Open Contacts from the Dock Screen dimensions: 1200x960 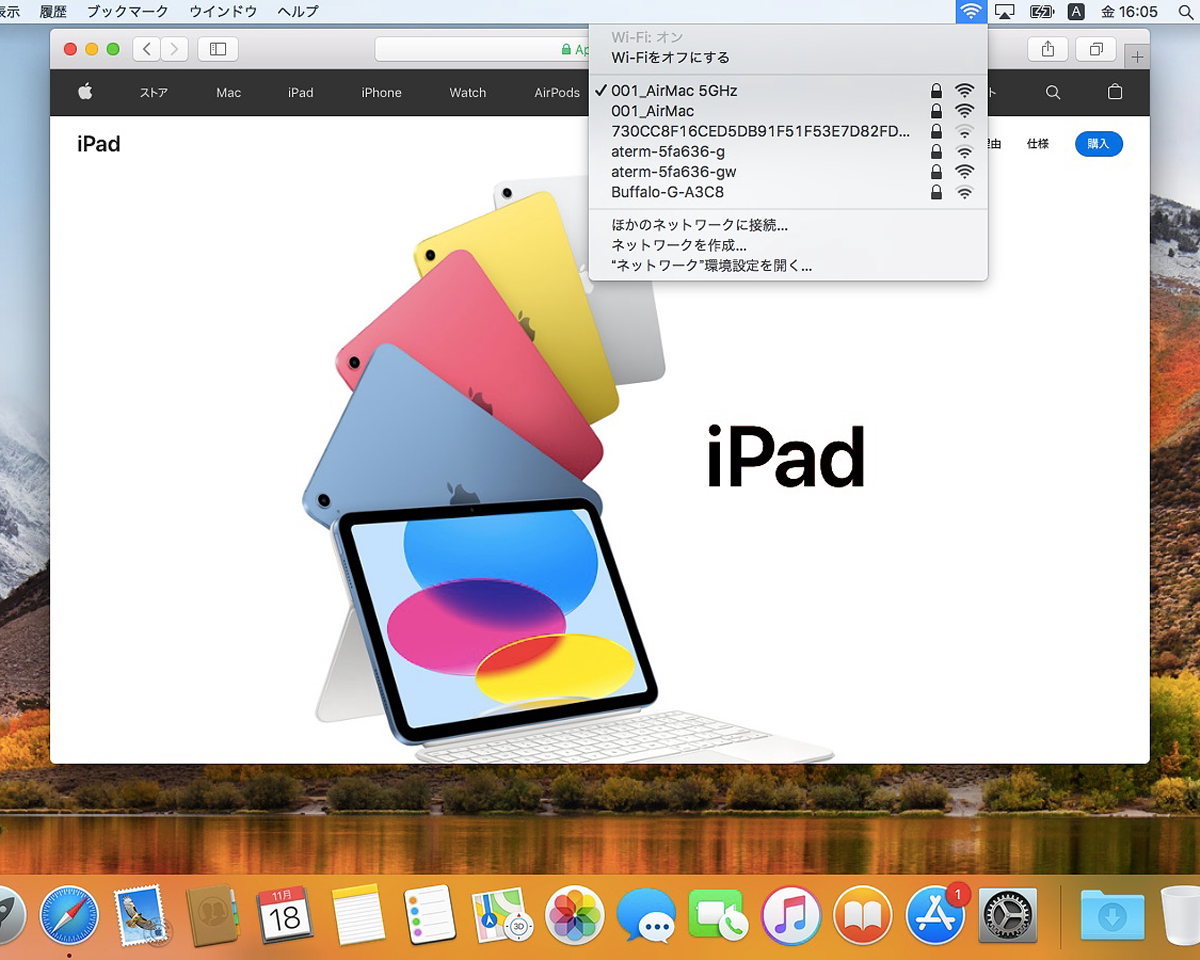[x=212, y=916]
